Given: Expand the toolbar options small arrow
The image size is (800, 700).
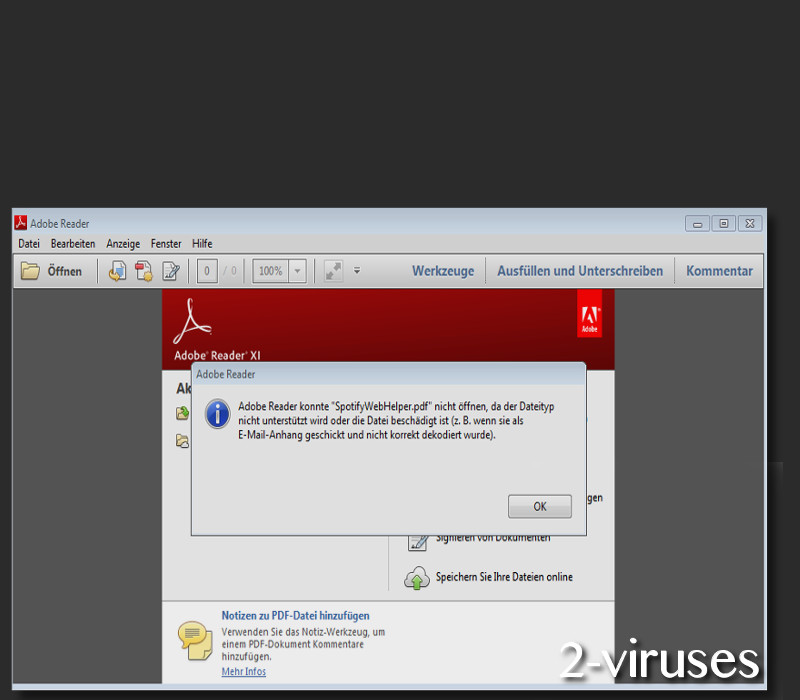Looking at the screenshot, I should pos(357,271).
